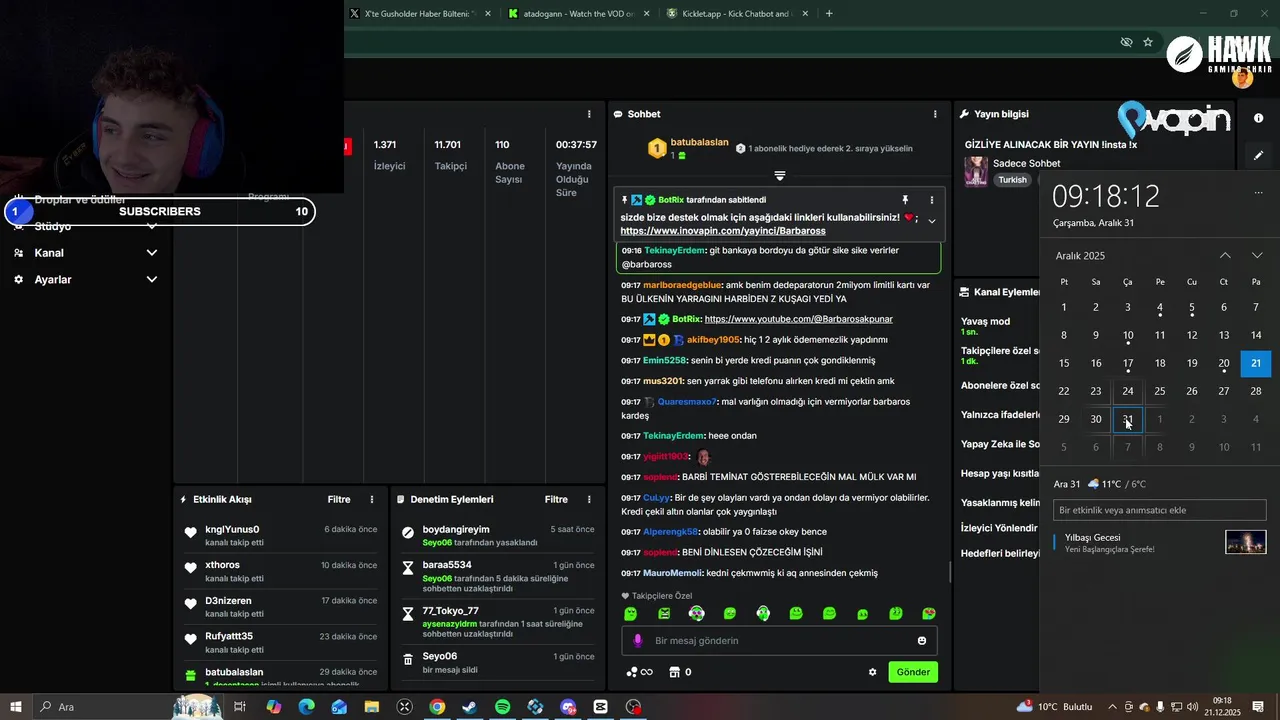Open the inovapin.com link in pinned message

[x=723, y=231]
